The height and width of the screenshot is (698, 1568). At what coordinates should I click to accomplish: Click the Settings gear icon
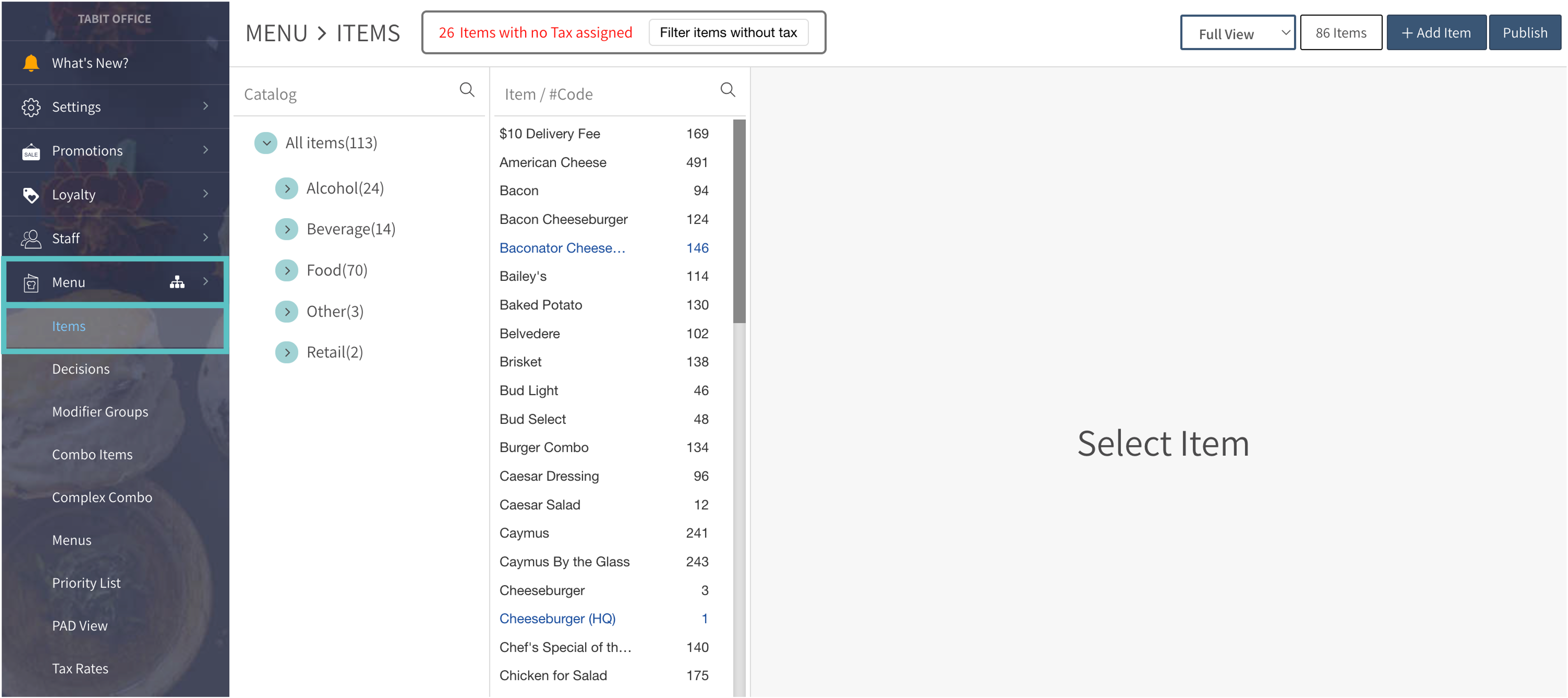pyautogui.click(x=30, y=107)
